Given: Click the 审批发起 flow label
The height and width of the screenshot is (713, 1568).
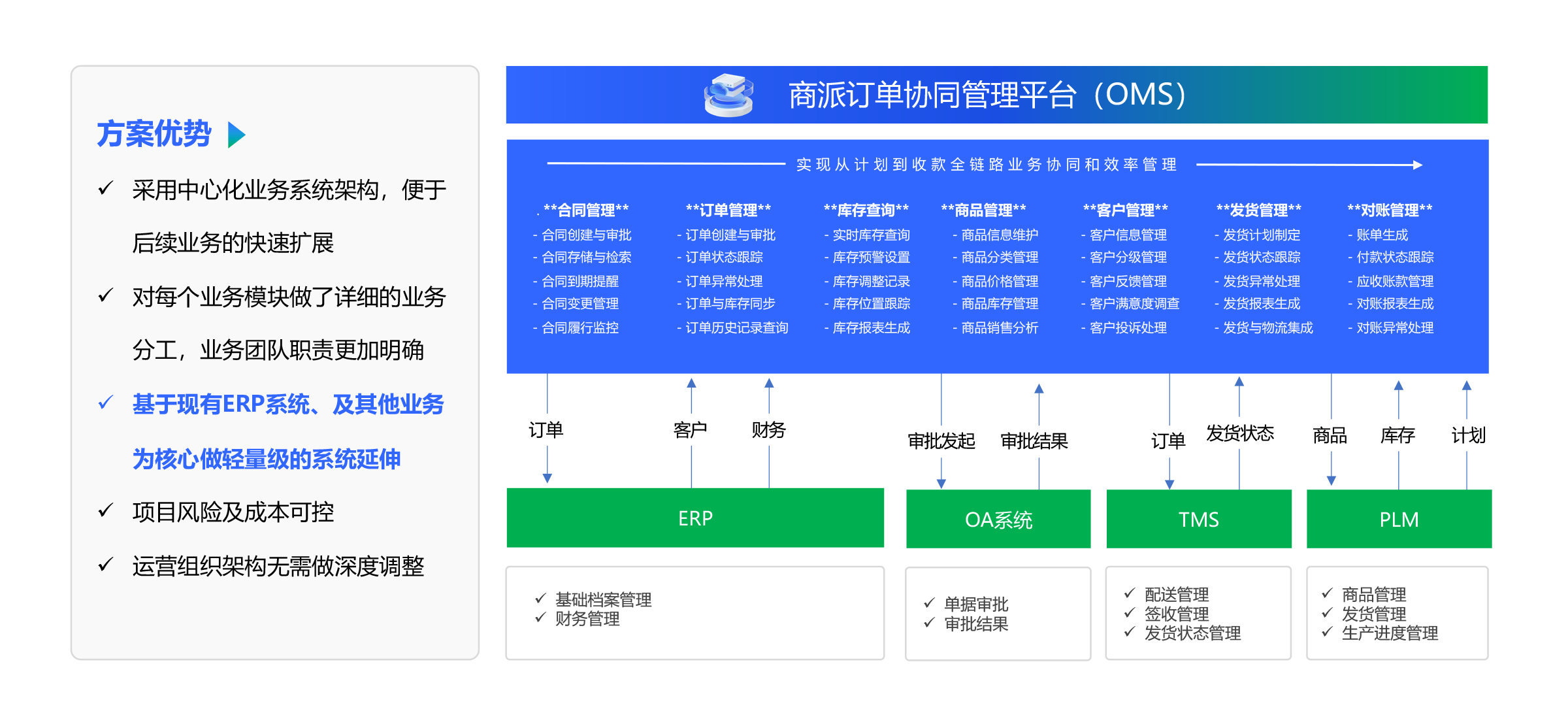Looking at the screenshot, I should click(x=941, y=441).
